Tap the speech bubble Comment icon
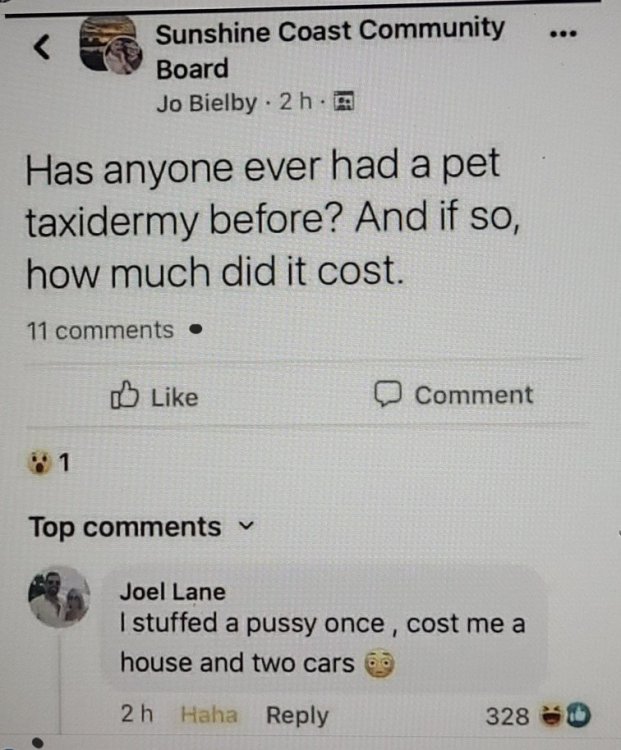 point(387,394)
